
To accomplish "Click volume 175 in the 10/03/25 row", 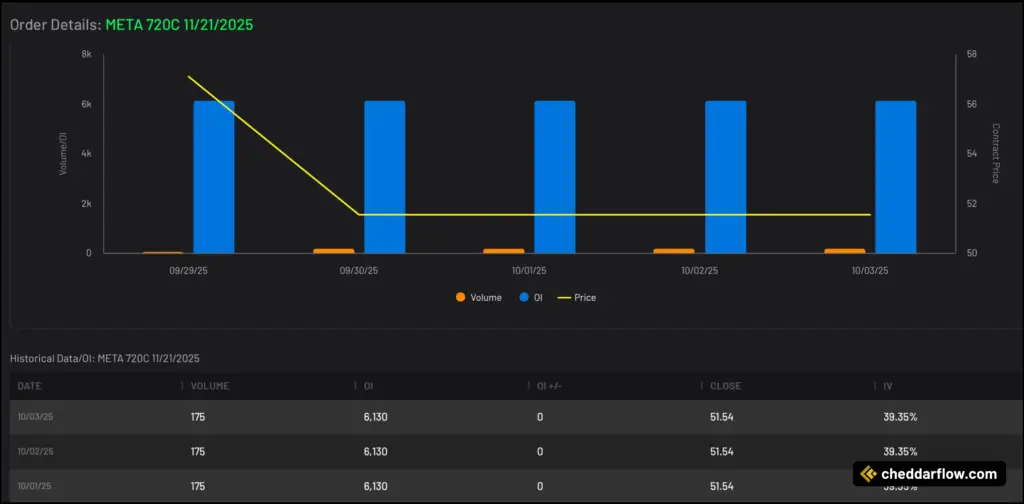I will click(x=198, y=417).
